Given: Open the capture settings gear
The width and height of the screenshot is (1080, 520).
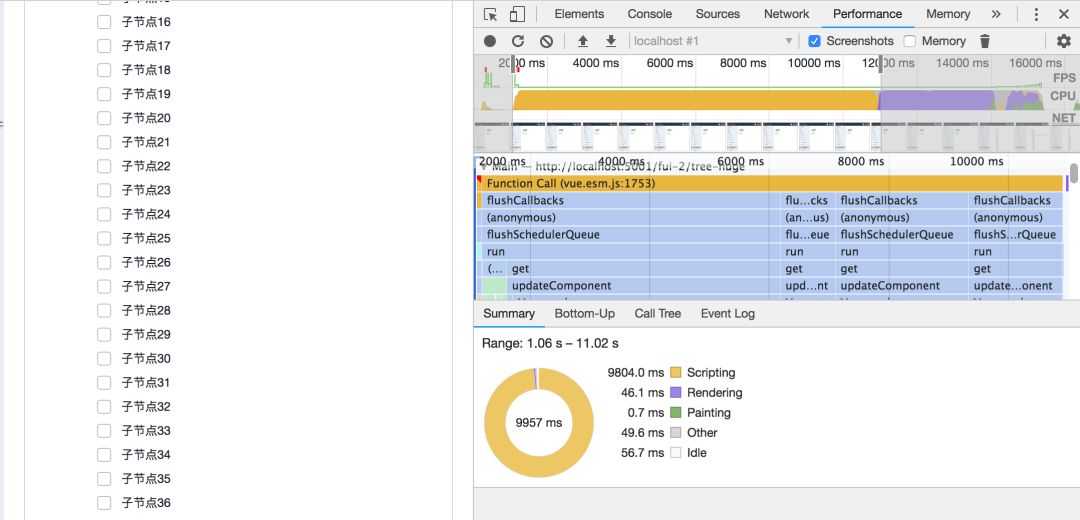Looking at the screenshot, I should pos(1064,41).
